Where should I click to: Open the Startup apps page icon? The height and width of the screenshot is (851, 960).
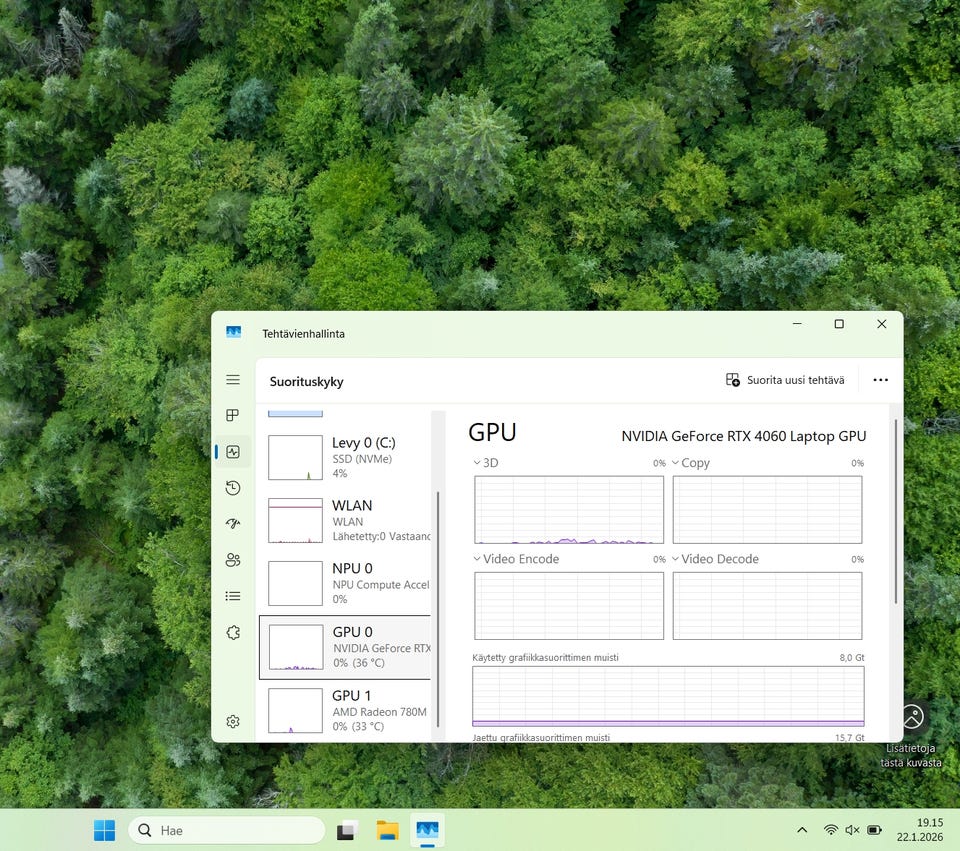[x=233, y=524]
